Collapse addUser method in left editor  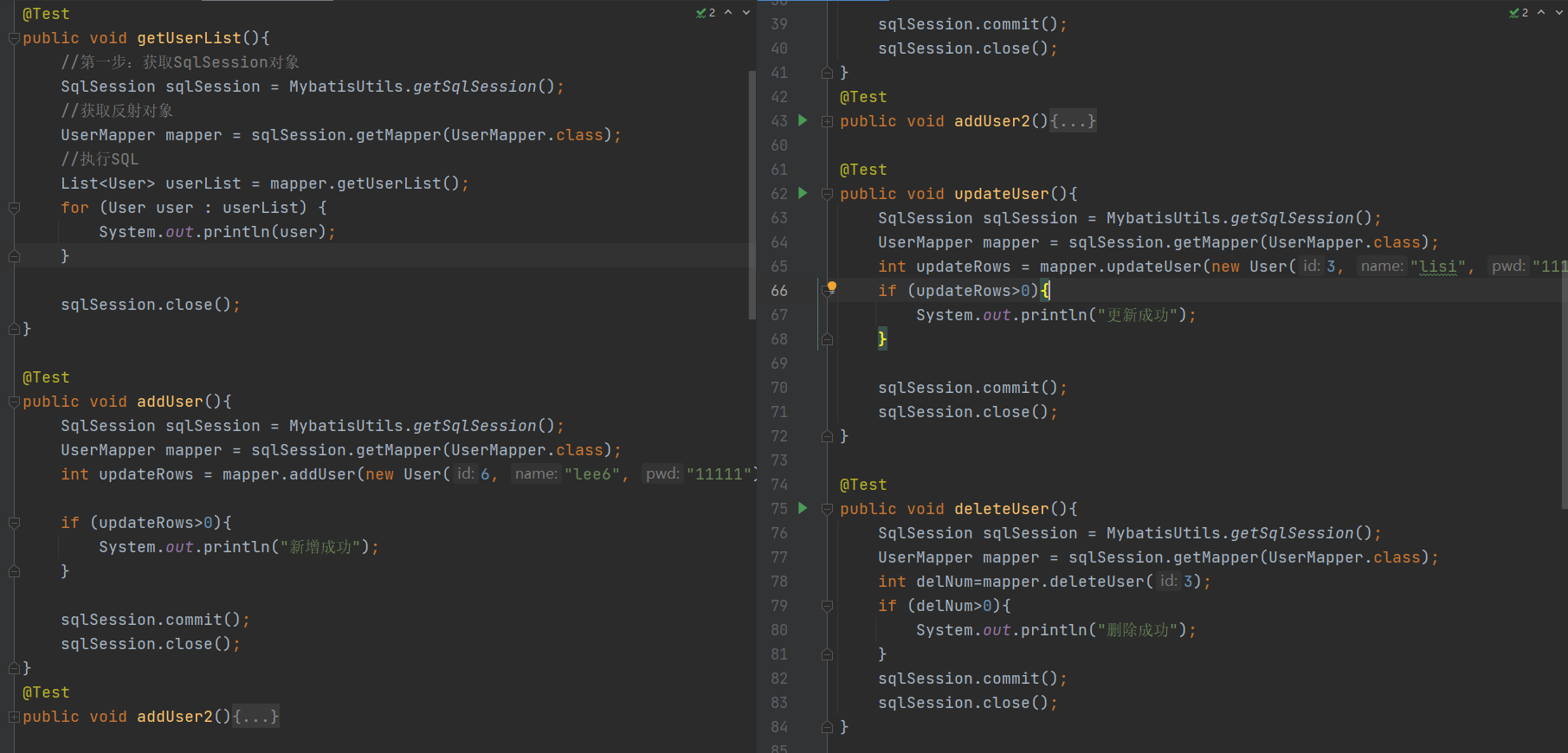(x=14, y=402)
